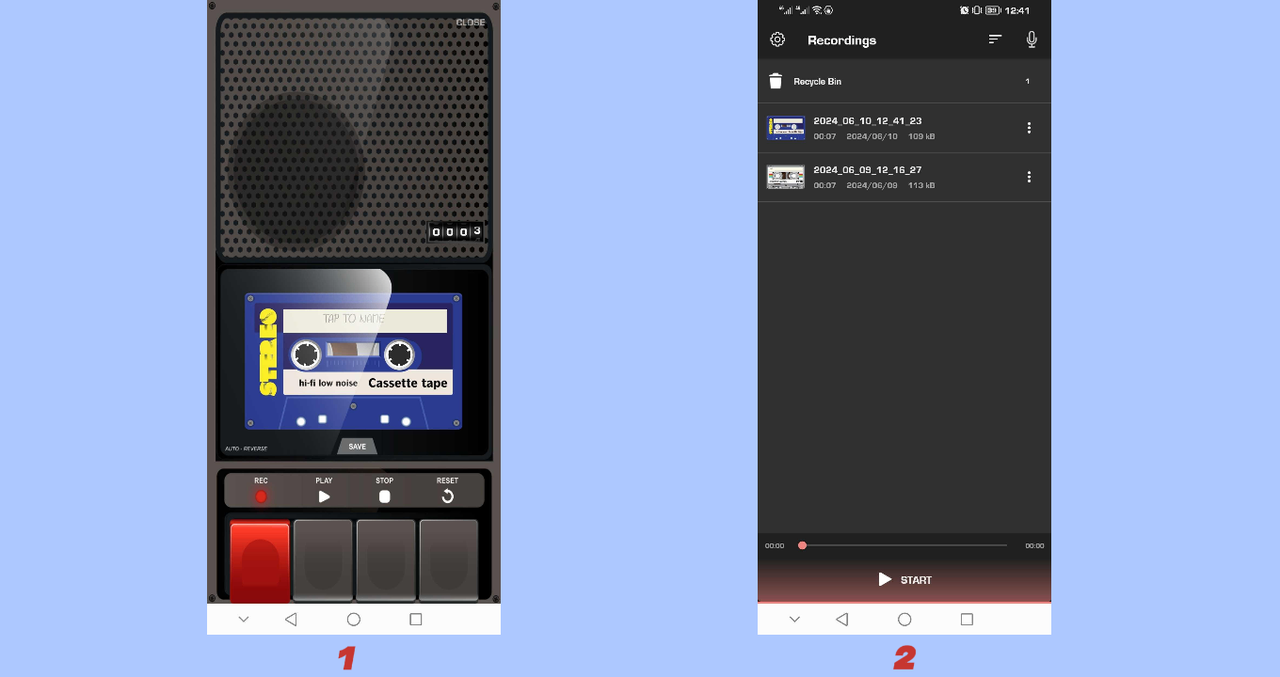Image resolution: width=1280 pixels, height=677 pixels.
Task: Open settings gear in Recordings screen
Action: click(x=777, y=40)
